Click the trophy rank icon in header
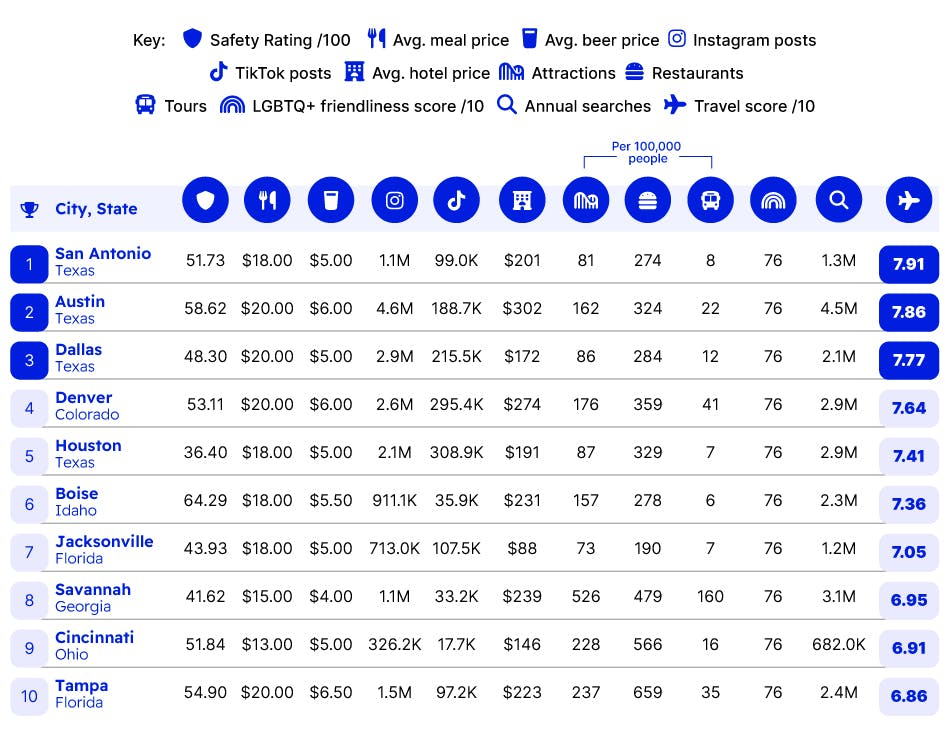Viewport: 948px width, 733px height. pyautogui.click(x=29, y=209)
